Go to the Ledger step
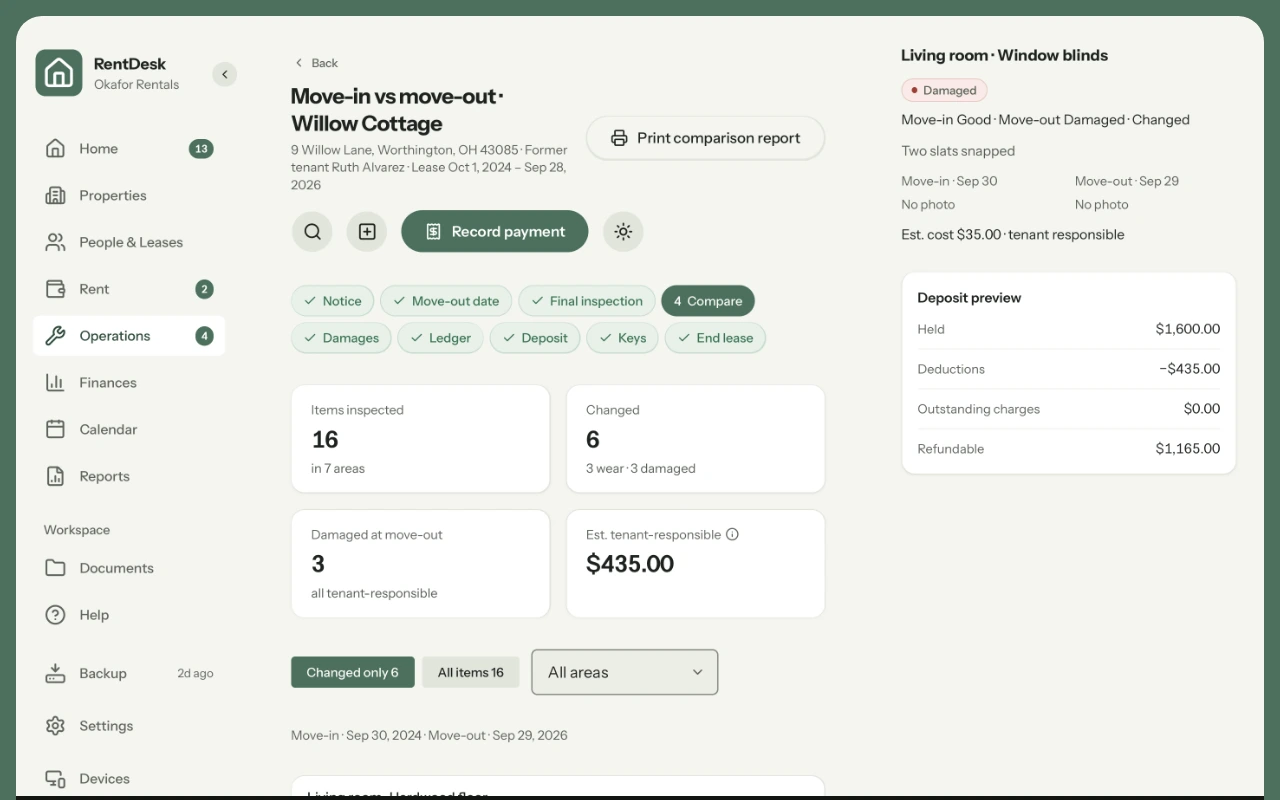 pos(441,338)
